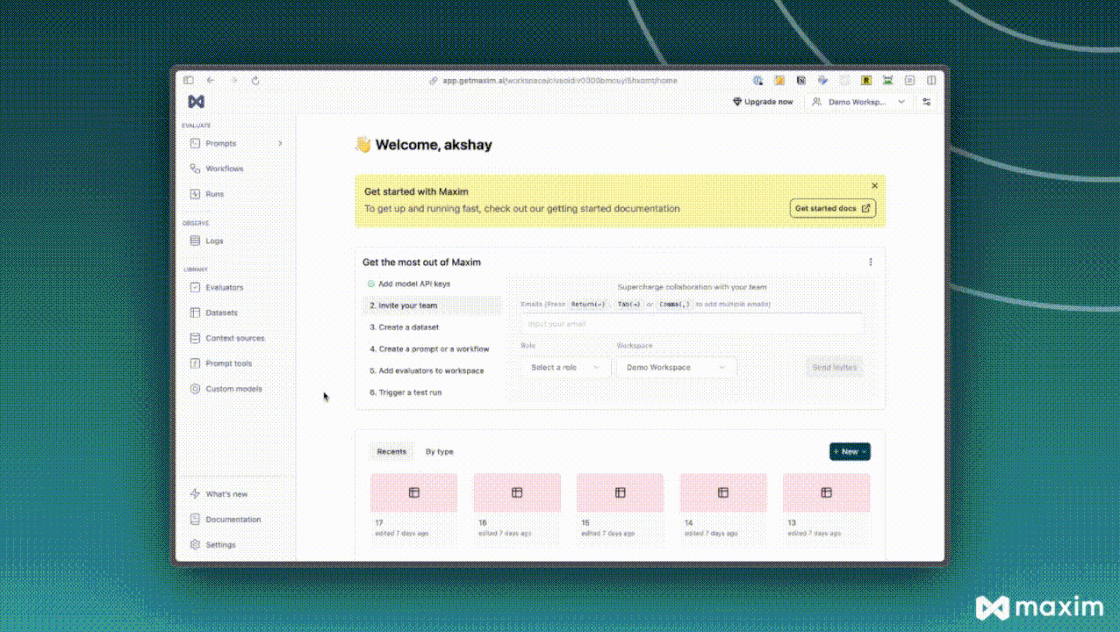Select step 2. Invite your team
The image size is (1120, 632).
[431, 306]
